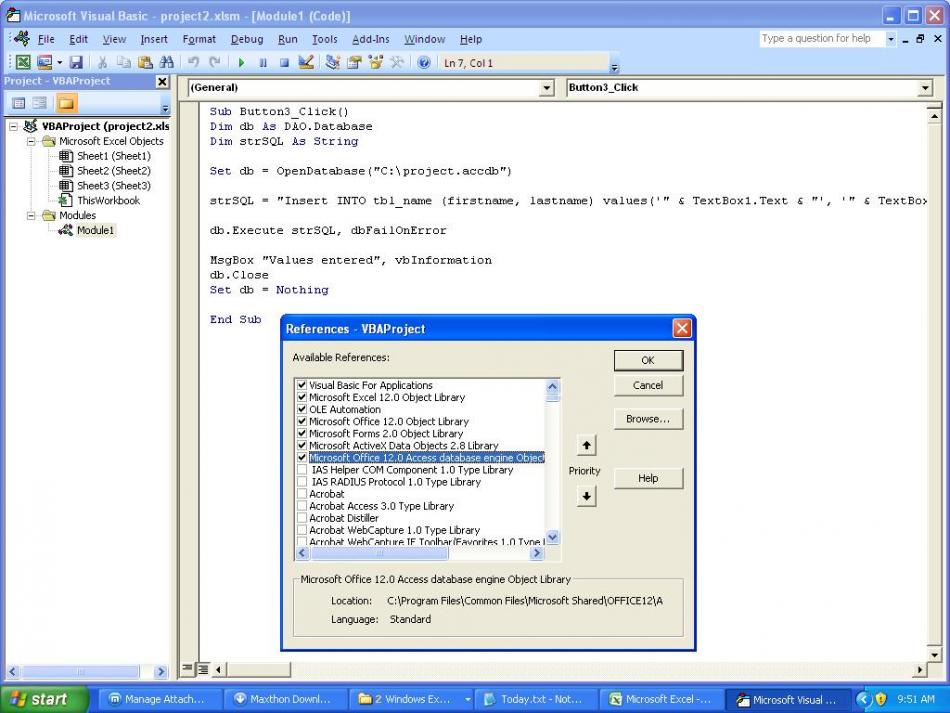
Task: Click the Reset stop icon
Action: click(x=284, y=62)
